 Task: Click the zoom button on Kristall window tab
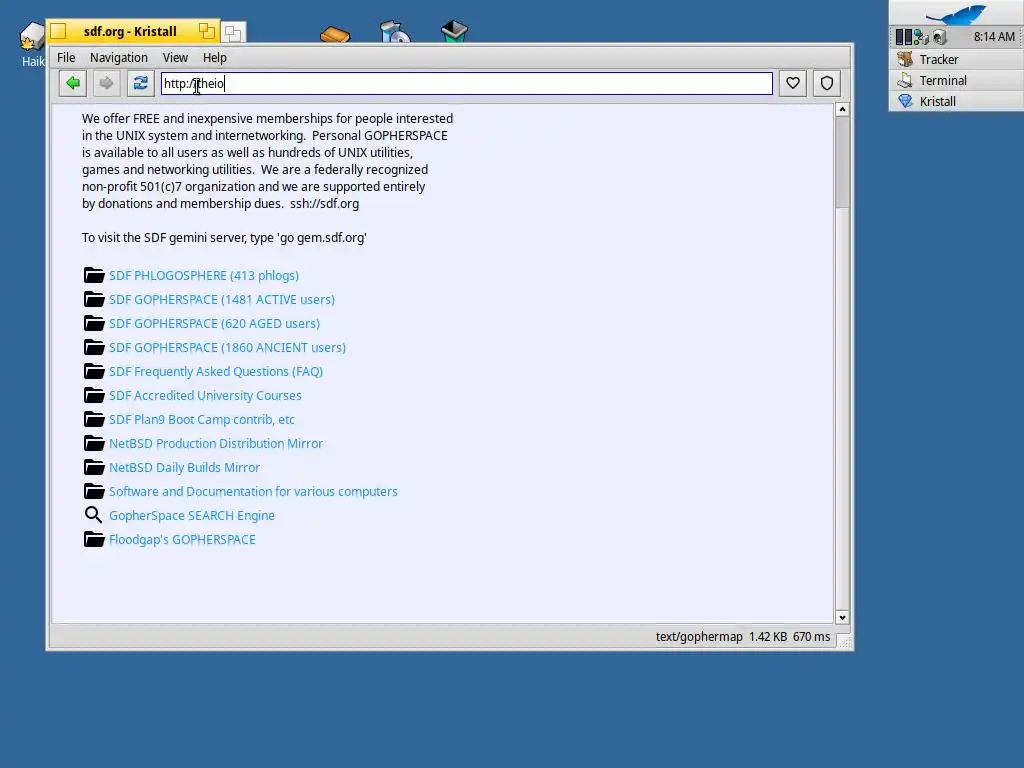coord(207,31)
